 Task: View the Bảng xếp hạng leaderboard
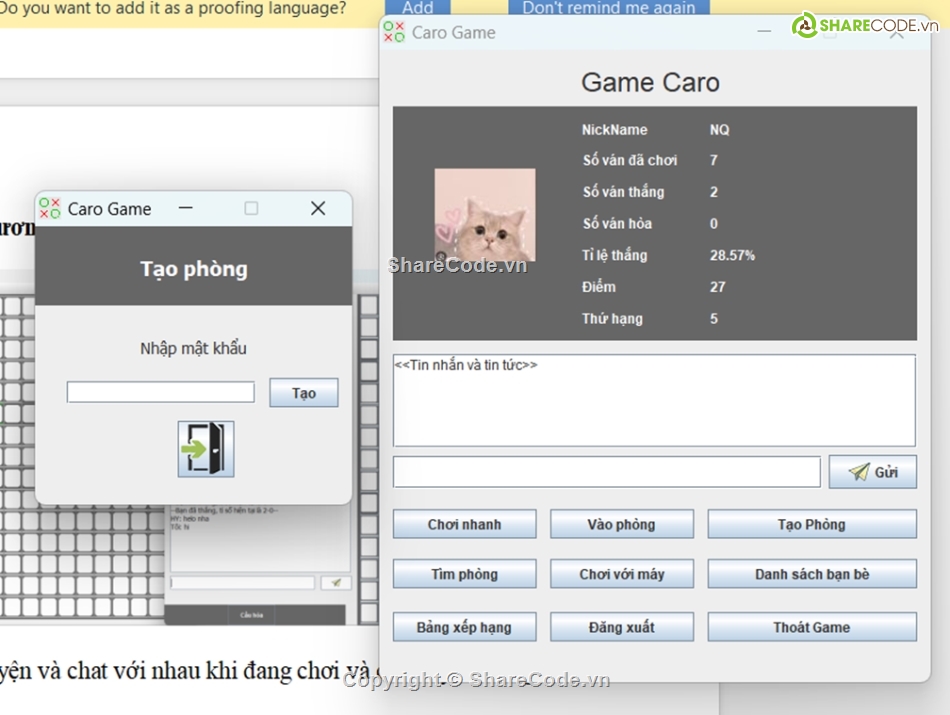pos(464,627)
